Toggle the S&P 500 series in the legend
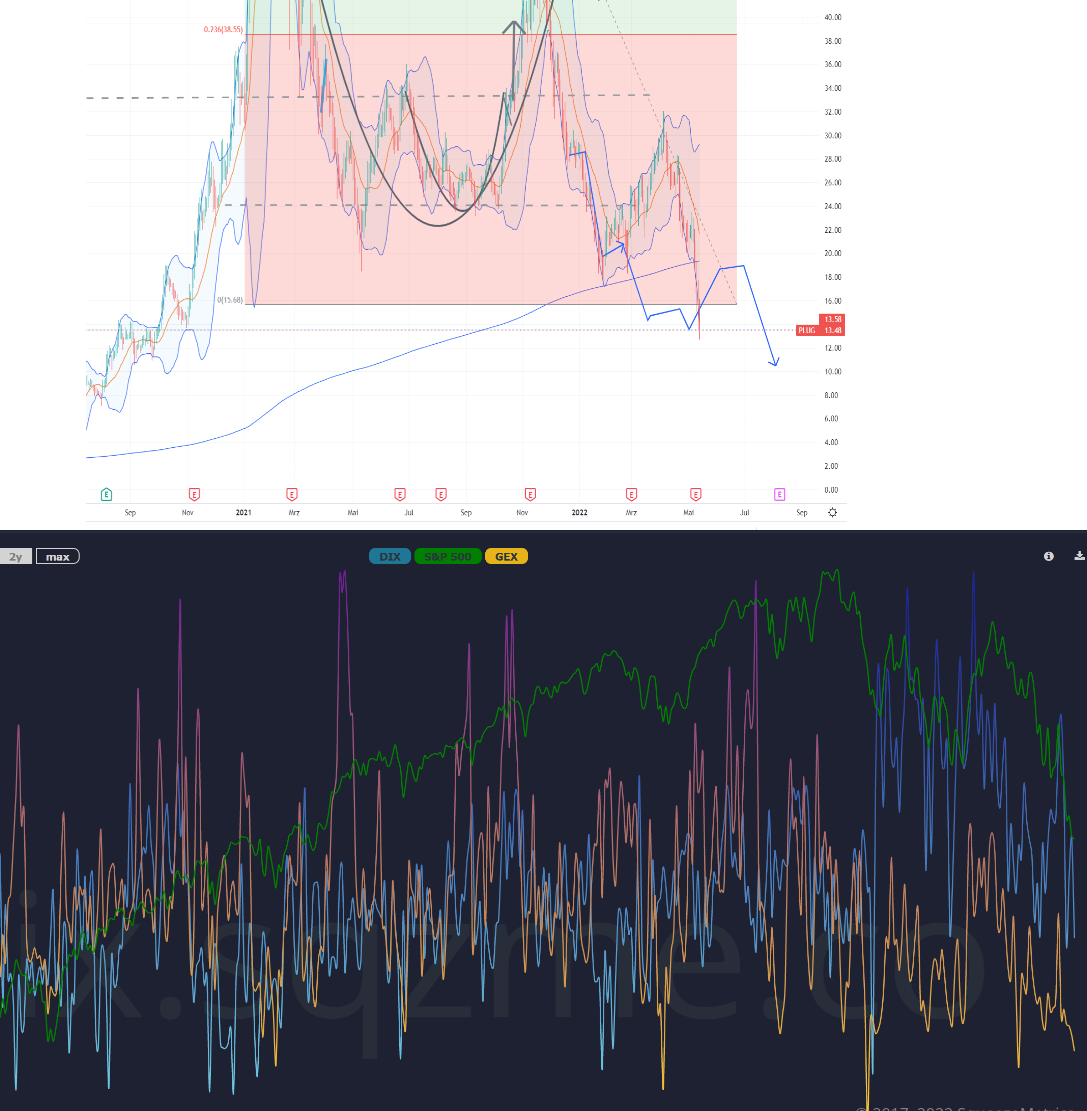 click(448, 557)
